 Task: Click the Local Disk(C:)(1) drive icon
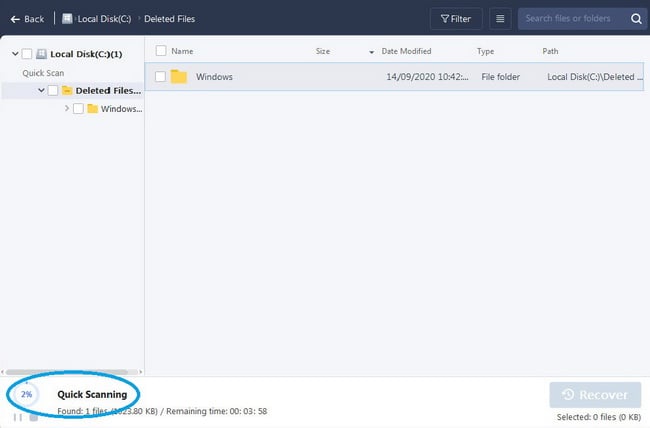[41, 54]
